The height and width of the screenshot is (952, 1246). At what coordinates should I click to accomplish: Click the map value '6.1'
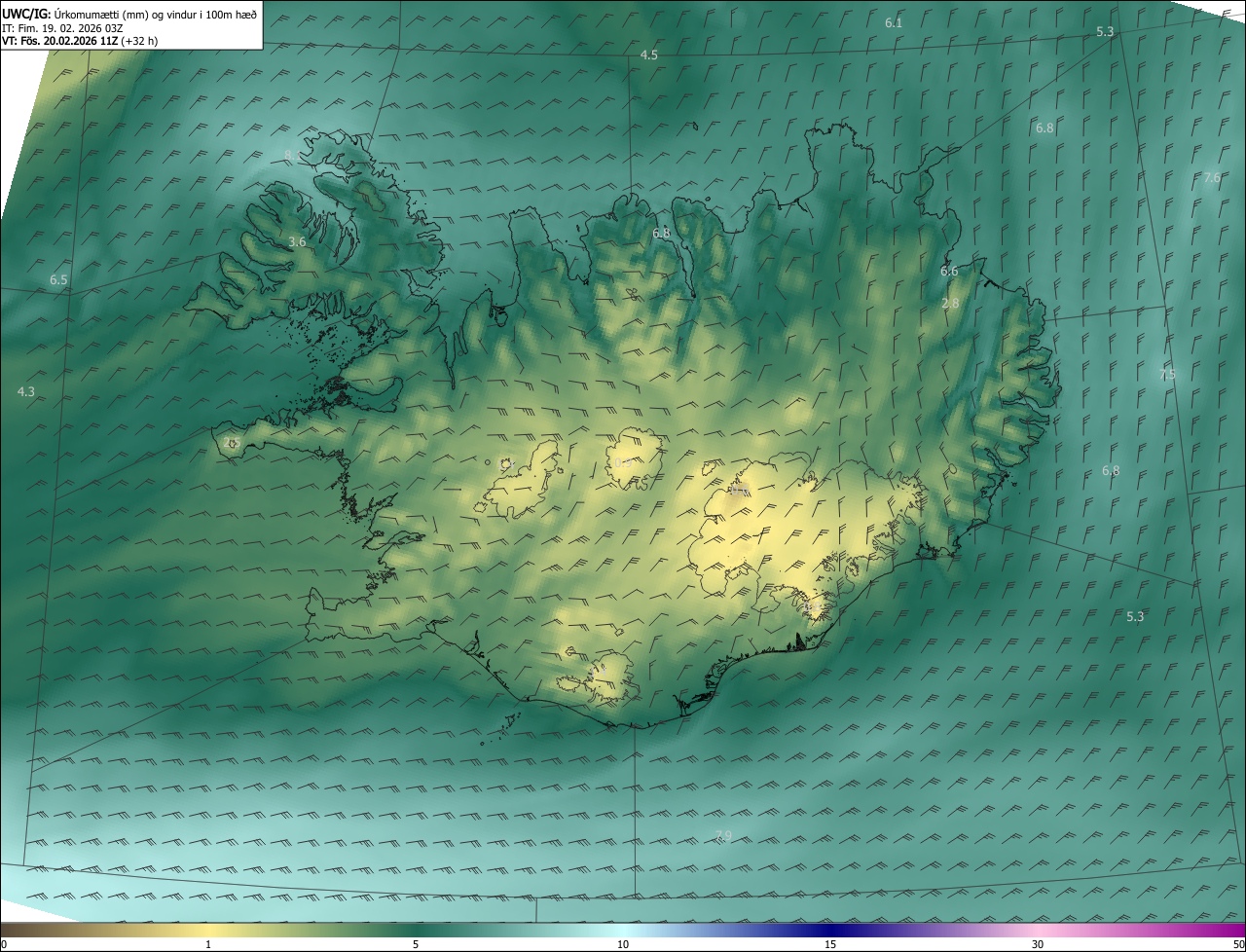(894, 22)
